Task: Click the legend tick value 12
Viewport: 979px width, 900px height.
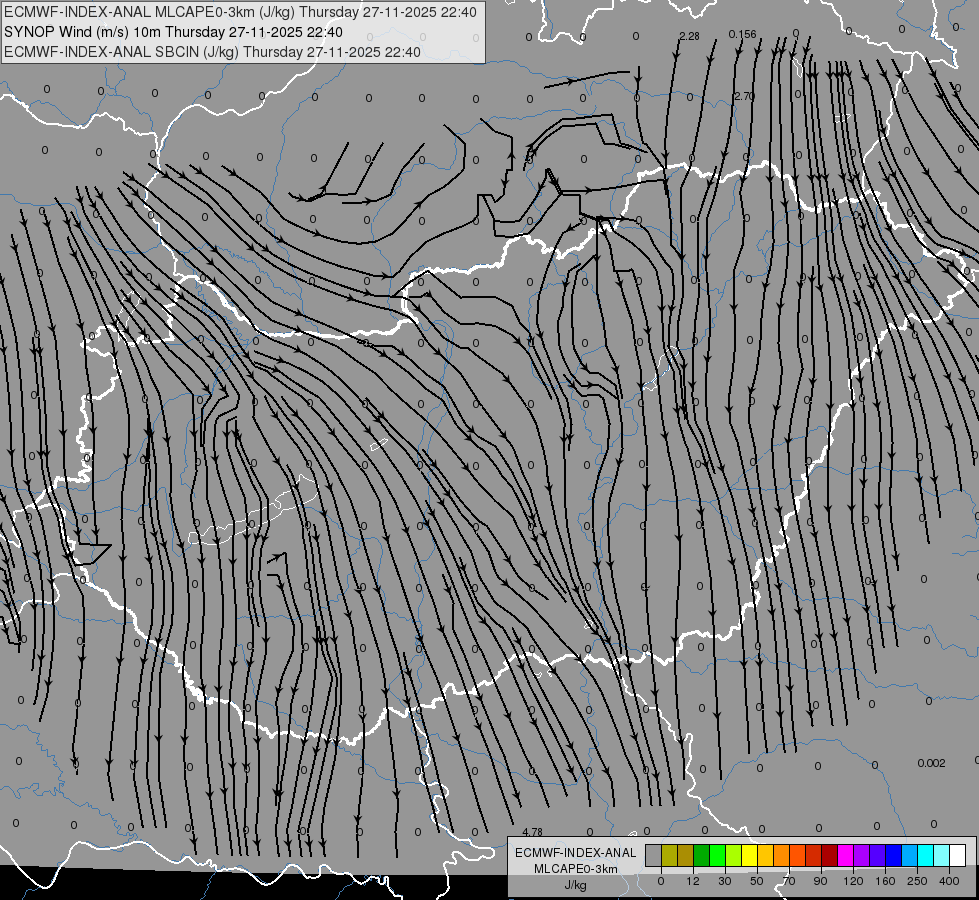Action: (693, 881)
